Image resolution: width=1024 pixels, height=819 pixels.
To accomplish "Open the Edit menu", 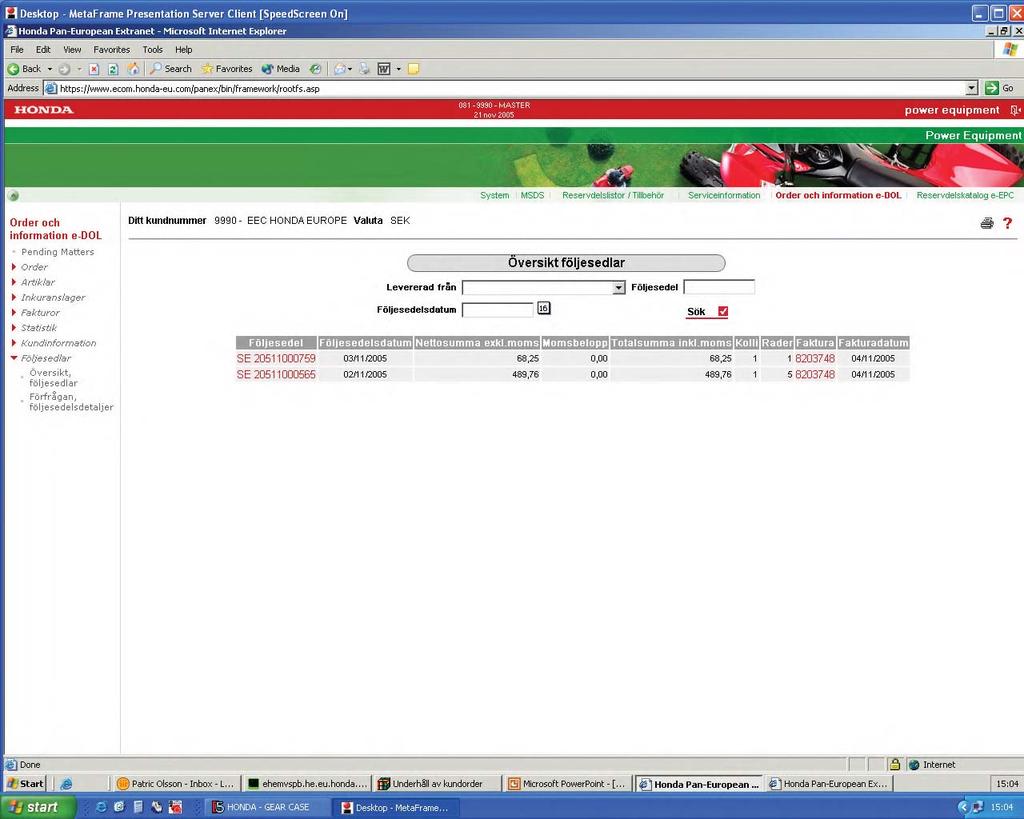I will (43, 50).
